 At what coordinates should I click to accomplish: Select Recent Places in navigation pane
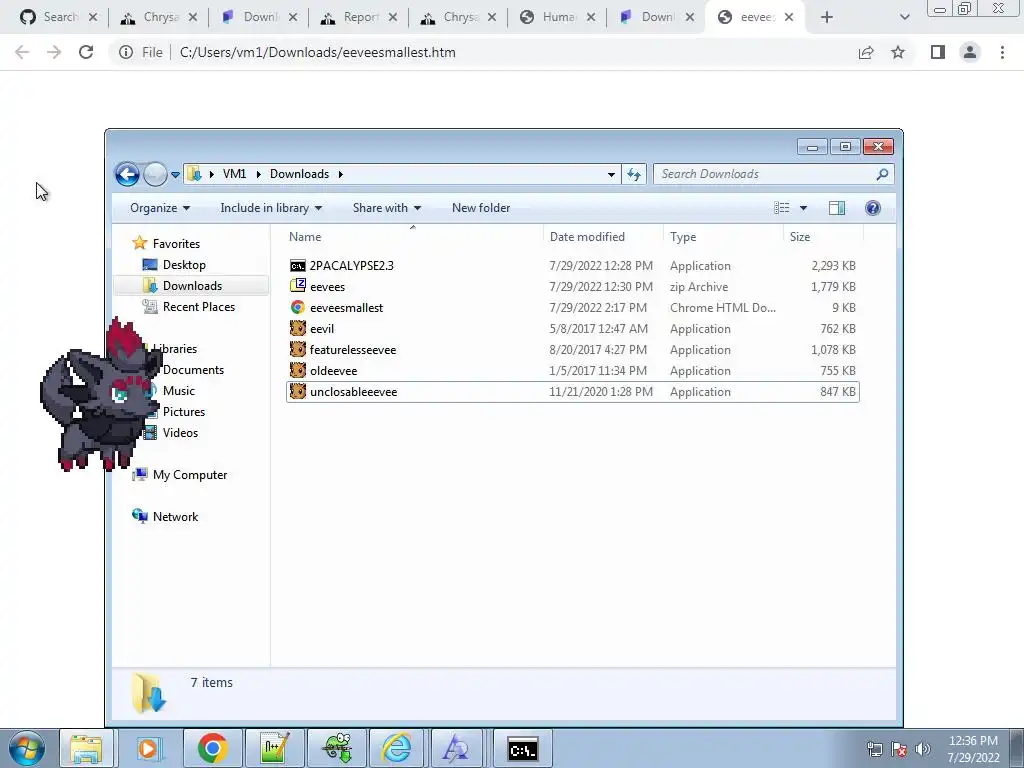tap(199, 306)
